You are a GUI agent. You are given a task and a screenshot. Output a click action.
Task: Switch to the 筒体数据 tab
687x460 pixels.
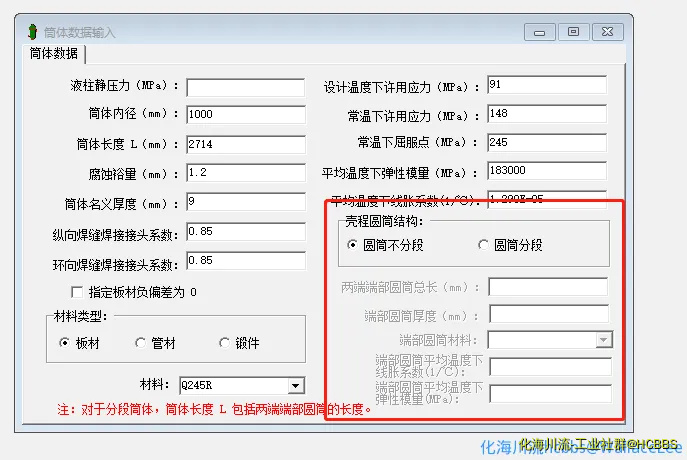(x=53, y=54)
